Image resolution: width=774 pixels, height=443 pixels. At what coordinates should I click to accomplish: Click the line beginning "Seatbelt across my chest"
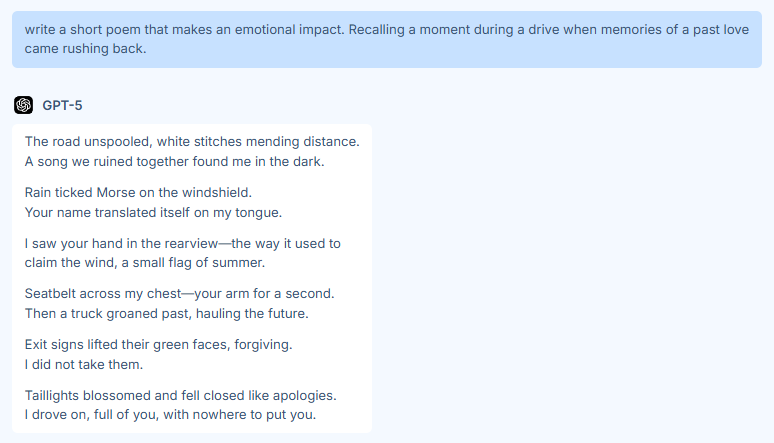179,294
